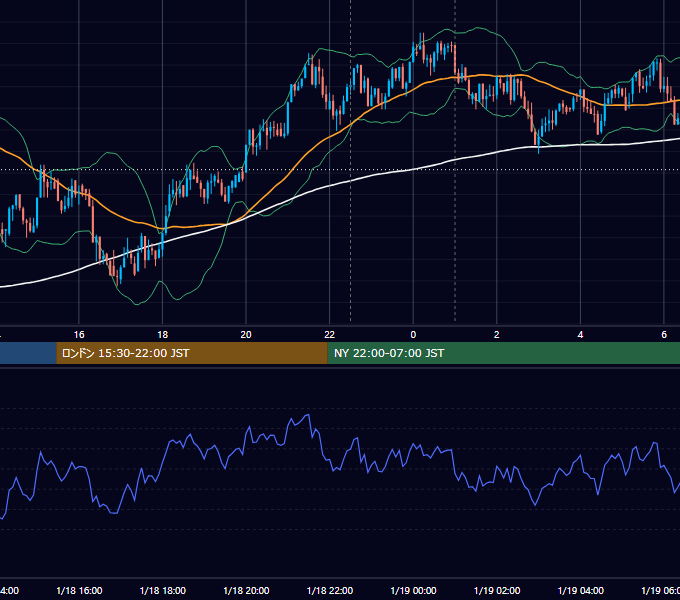Click the blue session bar before London
This screenshot has height=600, width=680.
(x=28, y=353)
